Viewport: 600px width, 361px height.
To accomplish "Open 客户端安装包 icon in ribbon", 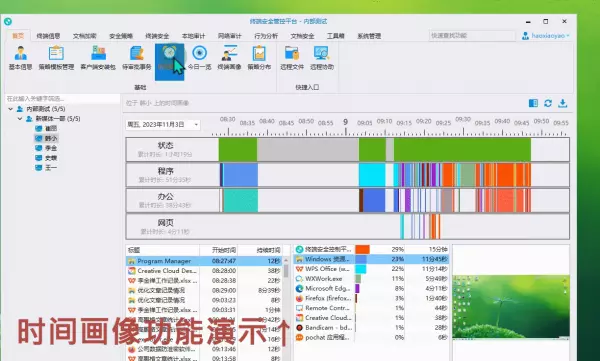I will click(x=98, y=54).
